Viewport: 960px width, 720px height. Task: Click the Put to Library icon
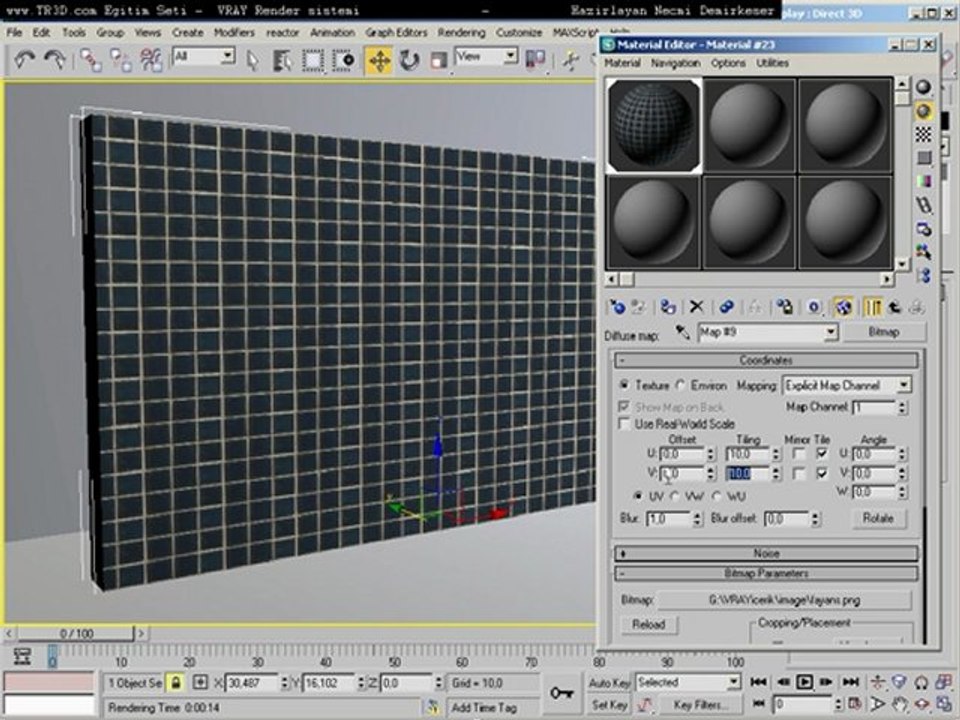point(784,307)
